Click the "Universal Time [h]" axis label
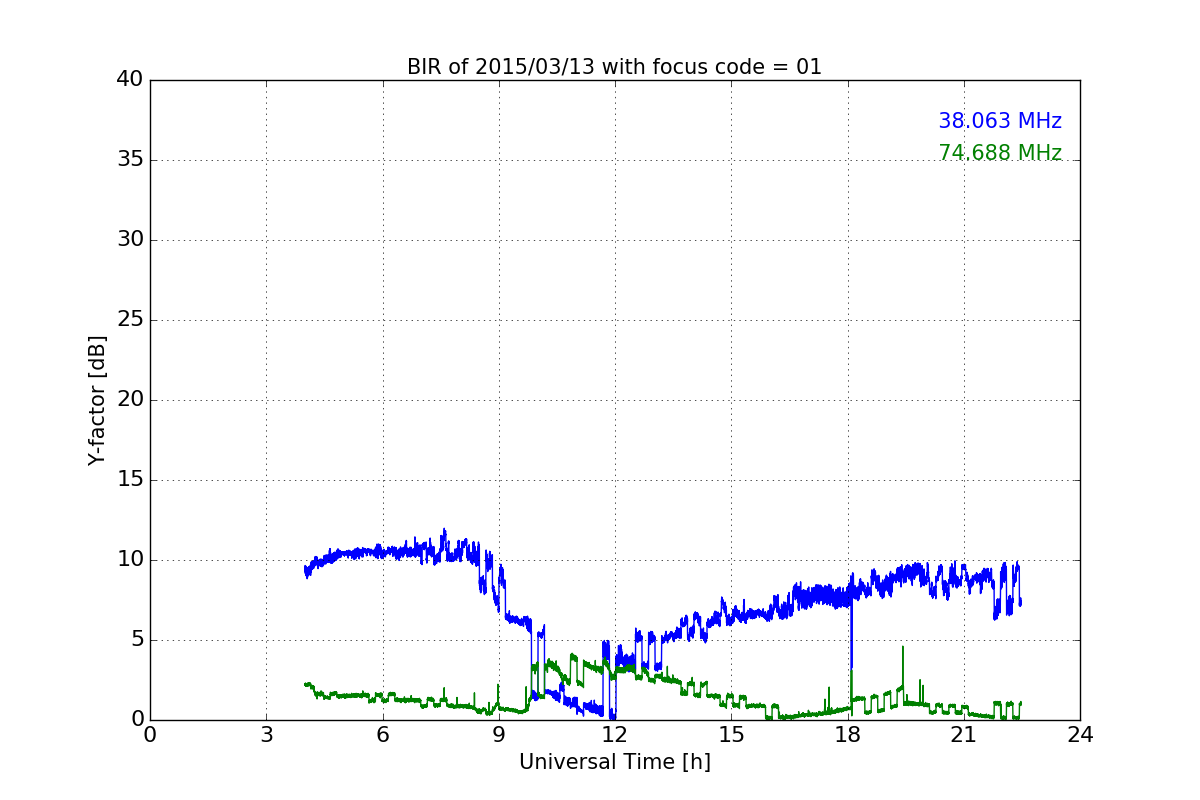This screenshot has width=1200, height=800. click(x=615, y=762)
